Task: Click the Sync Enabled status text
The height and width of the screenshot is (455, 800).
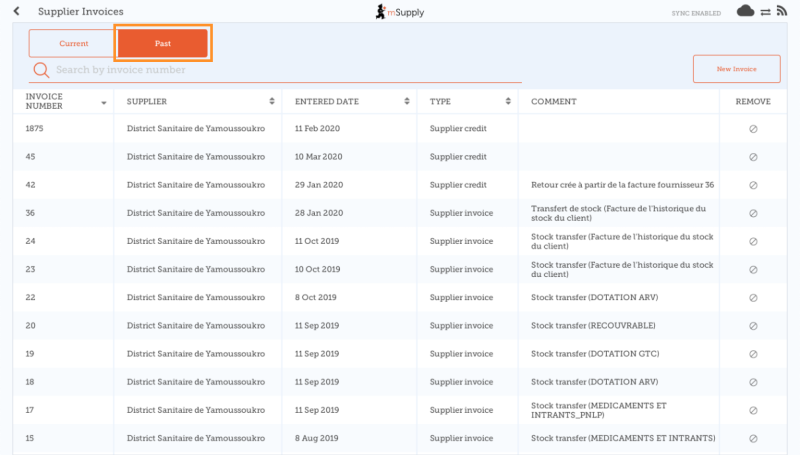Action: point(696,13)
